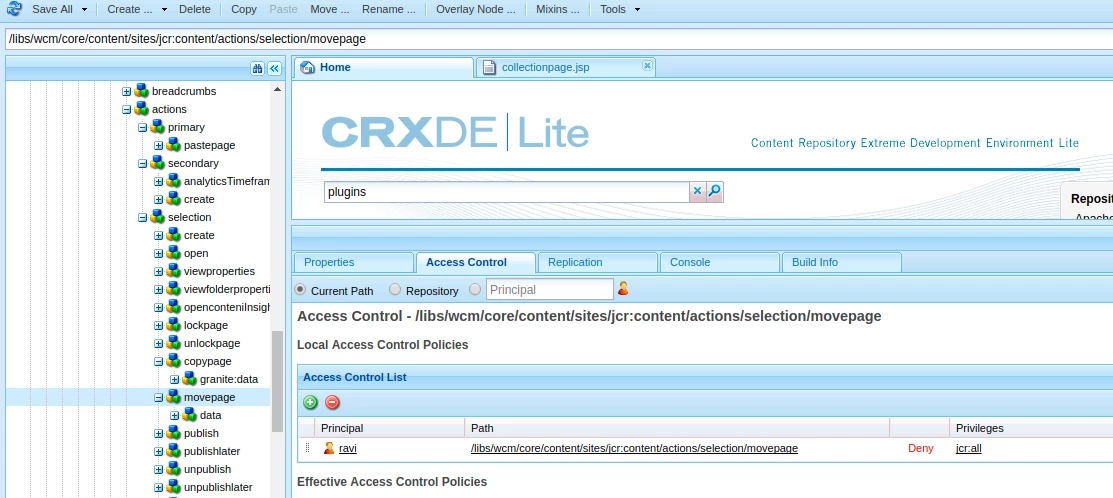The height and width of the screenshot is (498, 1113).
Task: Click the unlockpage node icon
Action: click(x=173, y=343)
